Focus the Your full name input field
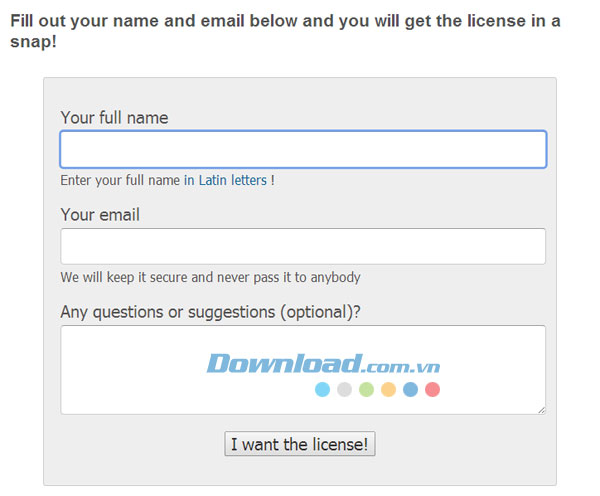Image resolution: width=600 pixels, height=496 pixels. (x=303, y=149)
